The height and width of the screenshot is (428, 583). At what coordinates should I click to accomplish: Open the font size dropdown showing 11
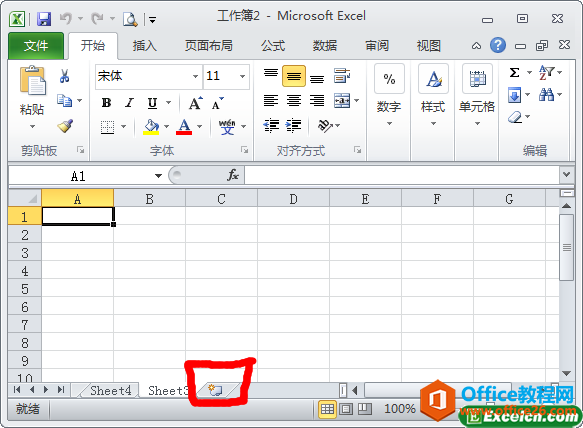pyautogui.click(x=226, y=76)
